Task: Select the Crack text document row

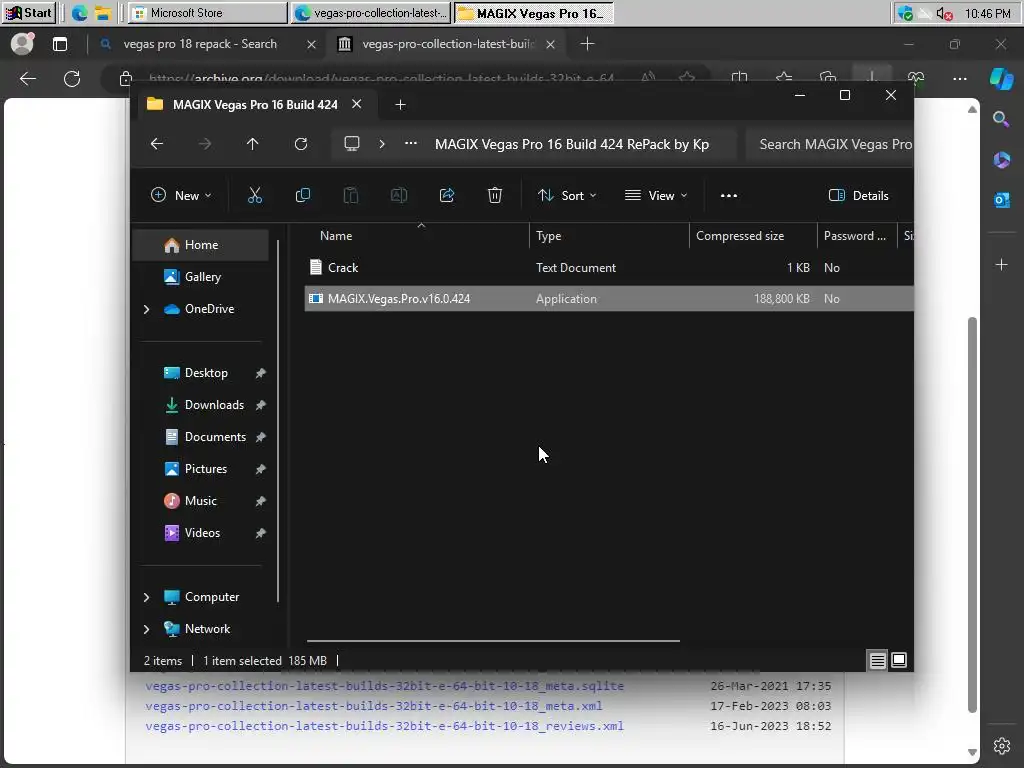Action: [x=609, y=268]
